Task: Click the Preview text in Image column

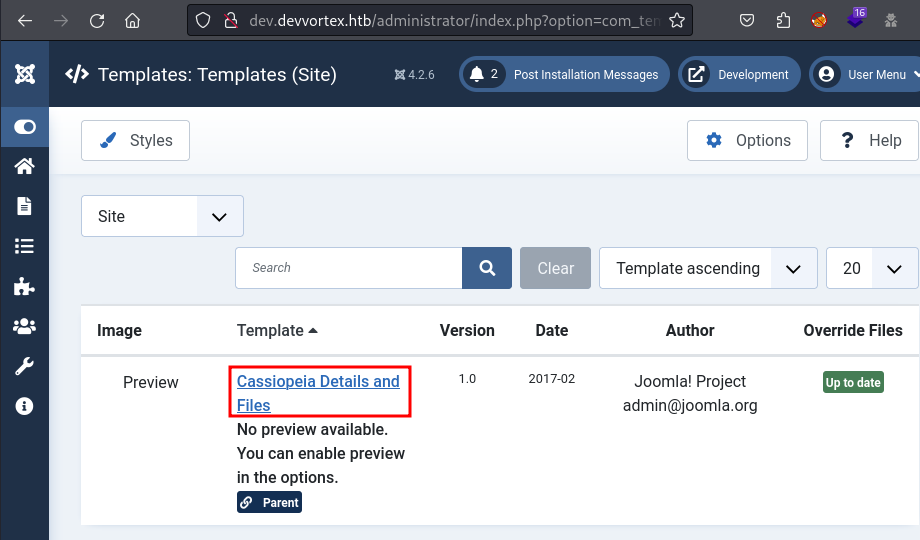Action: (x=151, y=382)
